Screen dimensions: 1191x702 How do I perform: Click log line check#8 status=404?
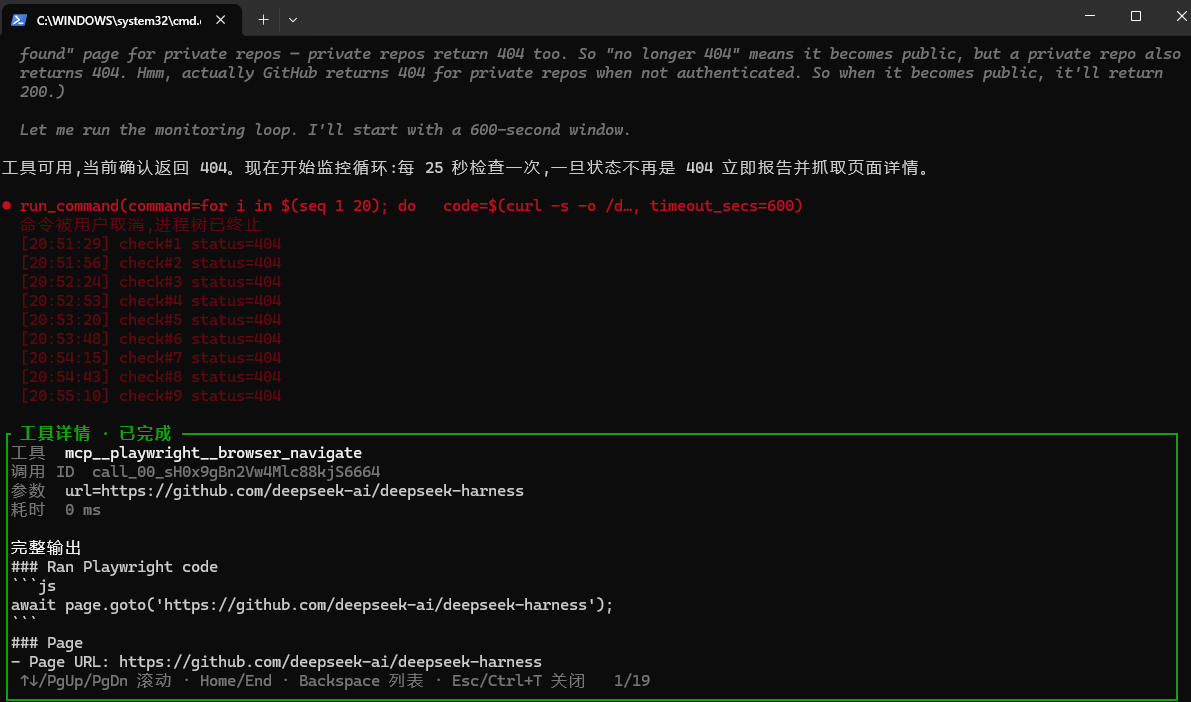(x=150, y=377)
